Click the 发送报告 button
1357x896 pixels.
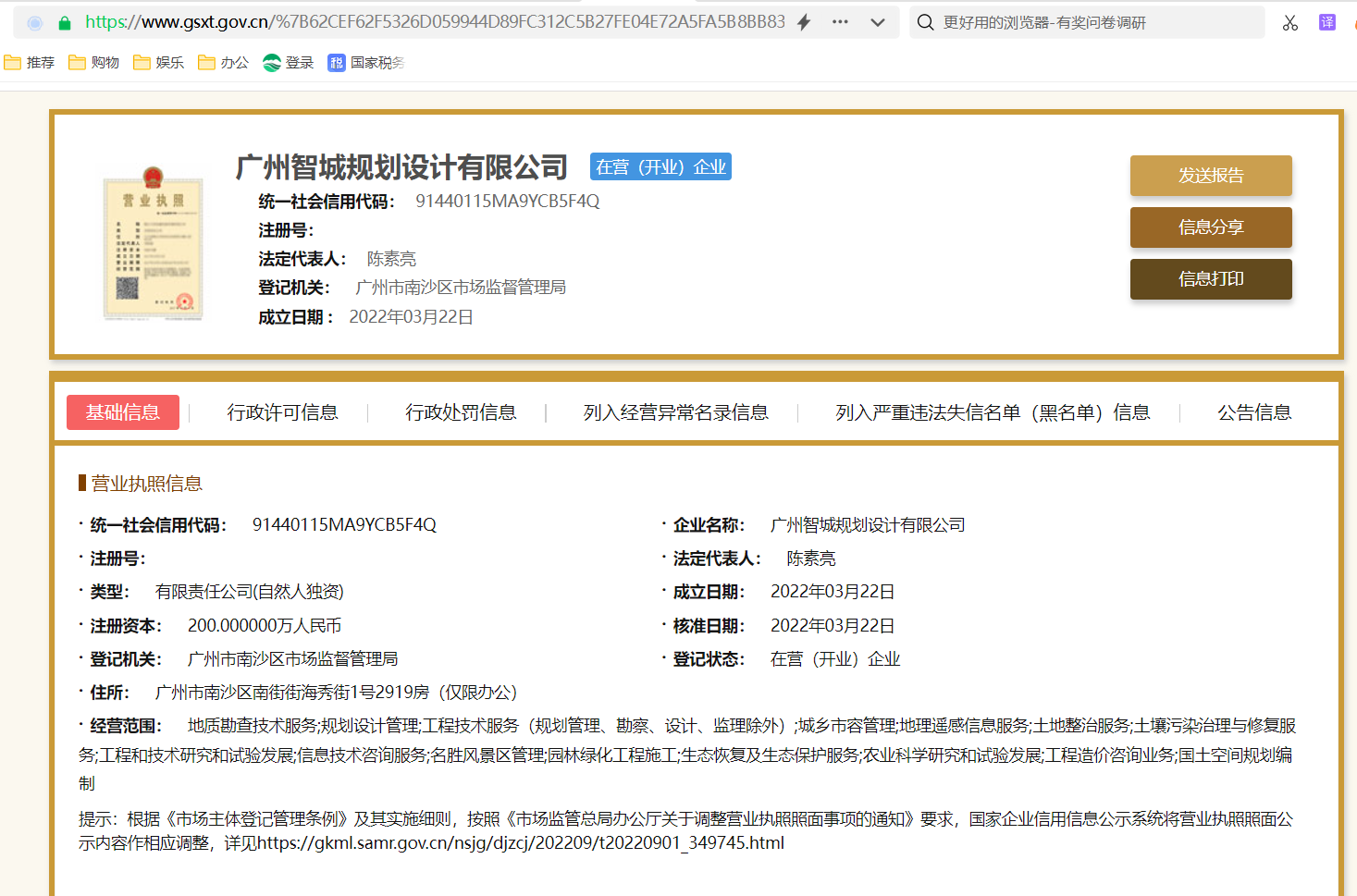pos(1210,175)
